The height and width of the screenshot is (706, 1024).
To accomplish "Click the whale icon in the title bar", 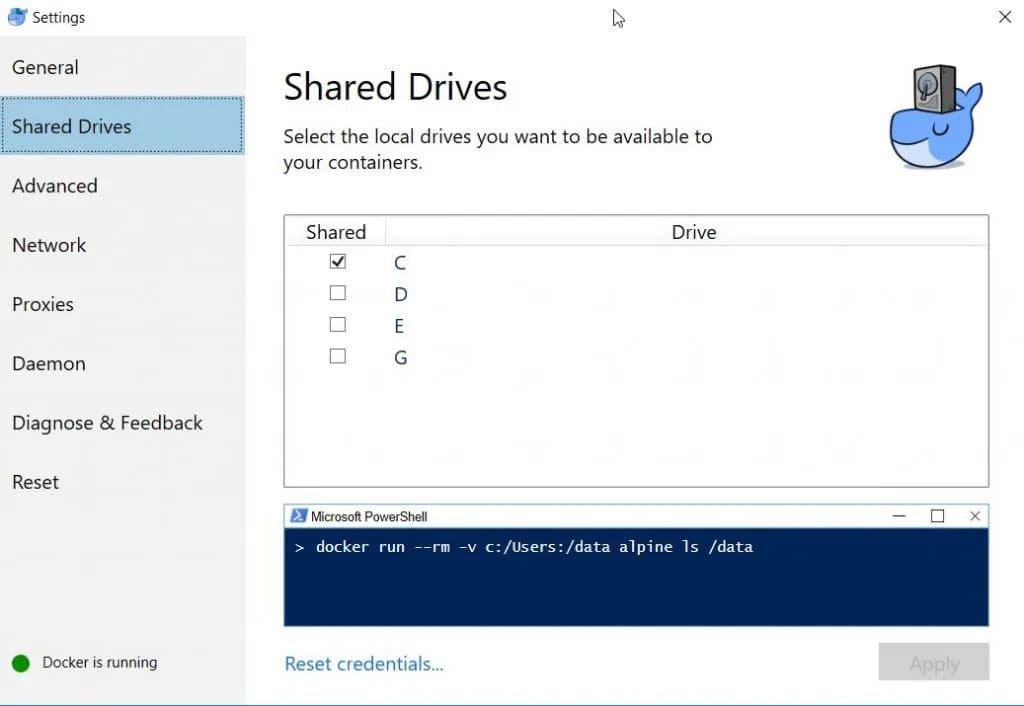I will pos(17,16).
